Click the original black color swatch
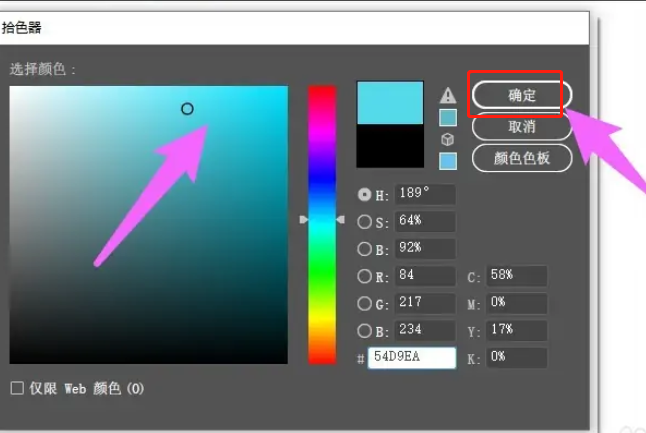The height and width of the screenshot is (433, 646). click(x=393, y=147)
